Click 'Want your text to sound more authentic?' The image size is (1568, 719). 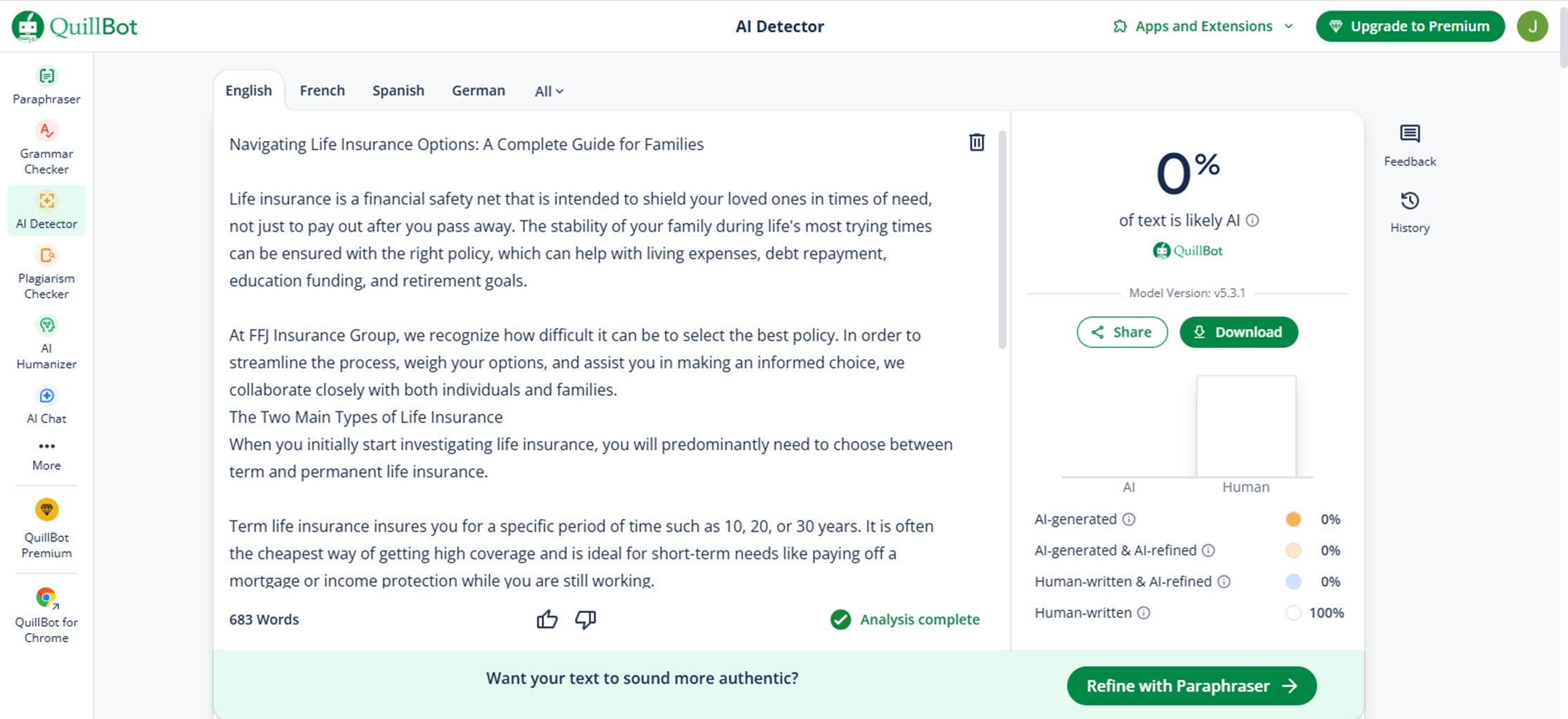point(643,678)
